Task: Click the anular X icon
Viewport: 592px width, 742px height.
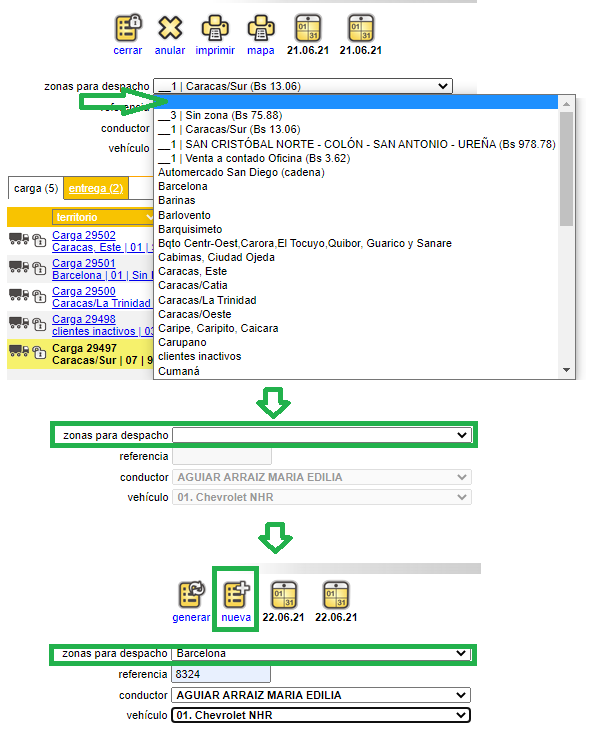Action: tap(170, 28)
